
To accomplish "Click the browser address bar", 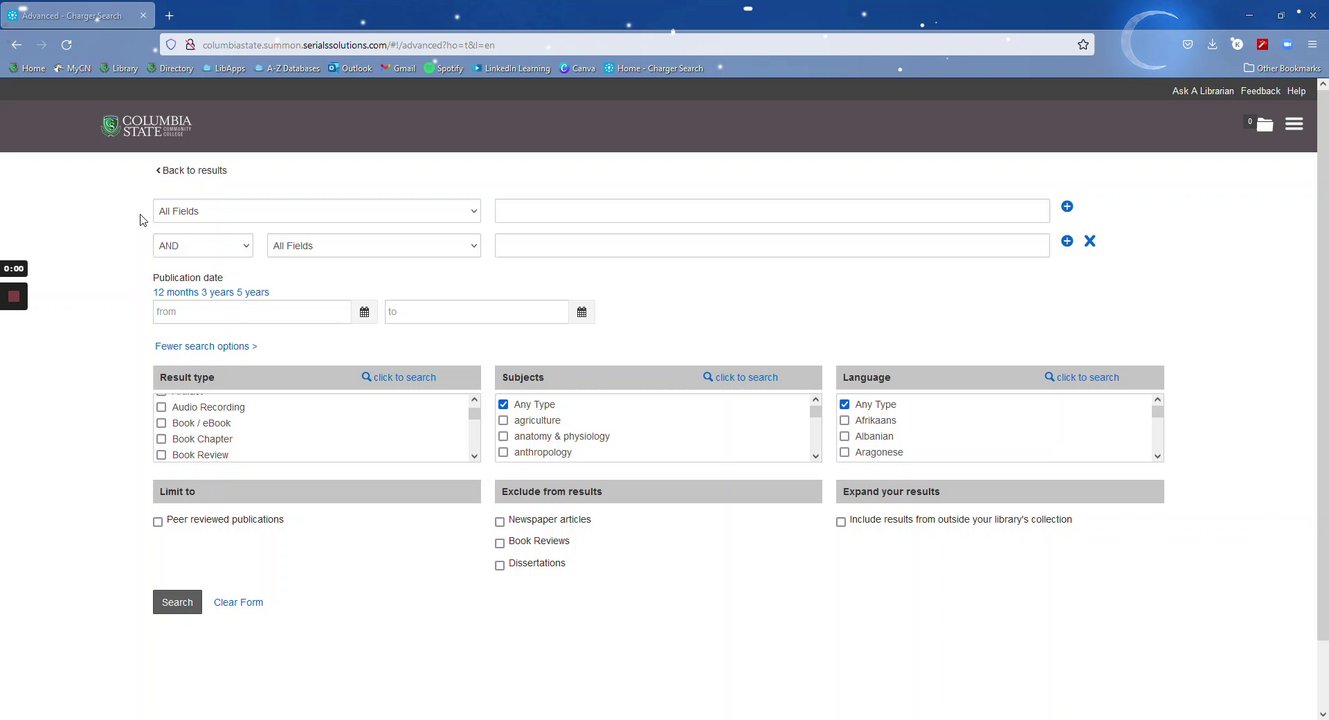I will click(626, 45).
